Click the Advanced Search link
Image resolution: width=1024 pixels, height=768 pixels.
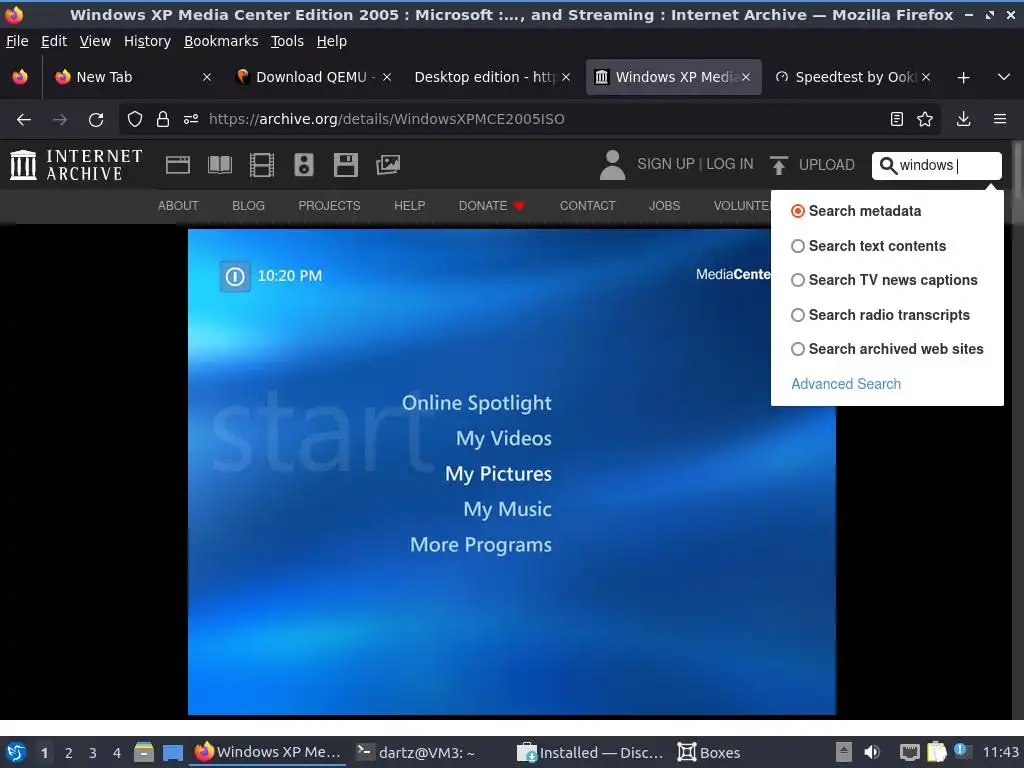pyautogui.click(x=846, y=384)
